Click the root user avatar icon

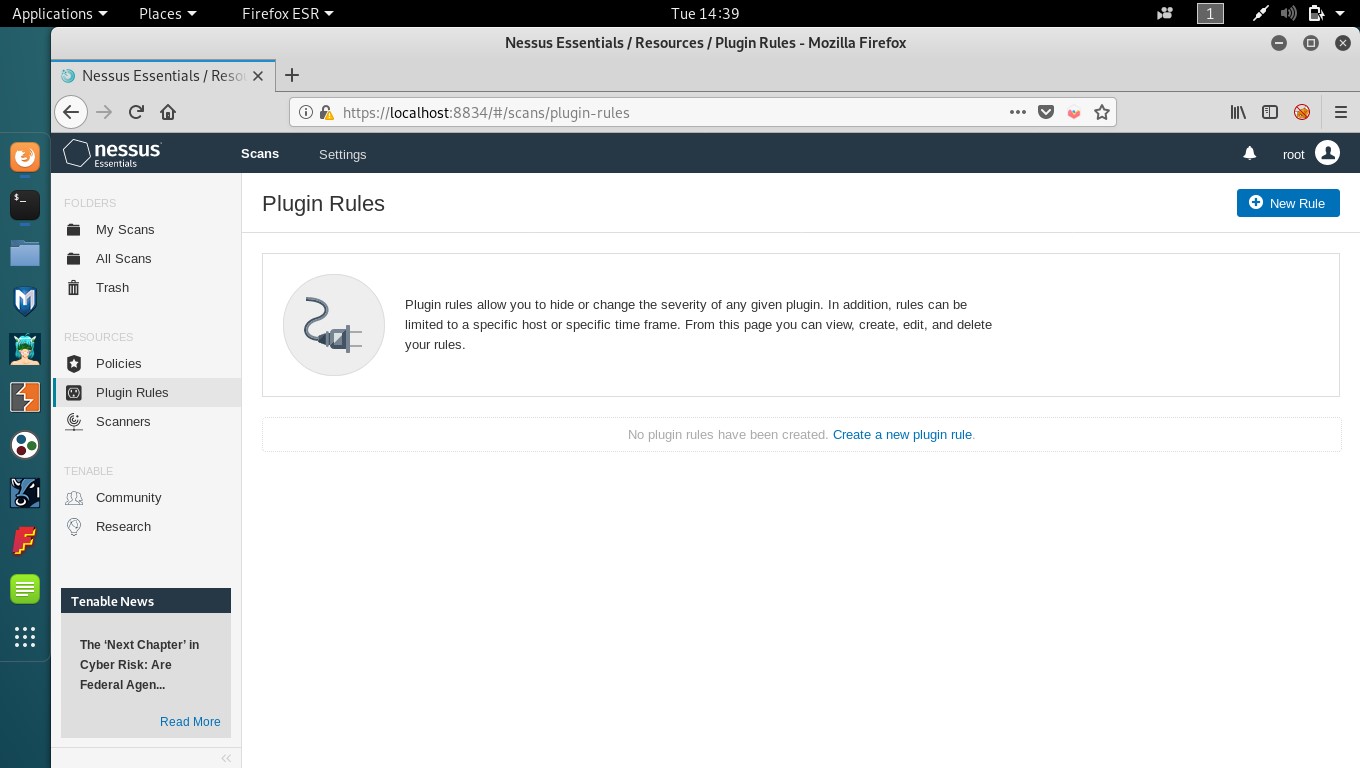[x=1327, y=153]
